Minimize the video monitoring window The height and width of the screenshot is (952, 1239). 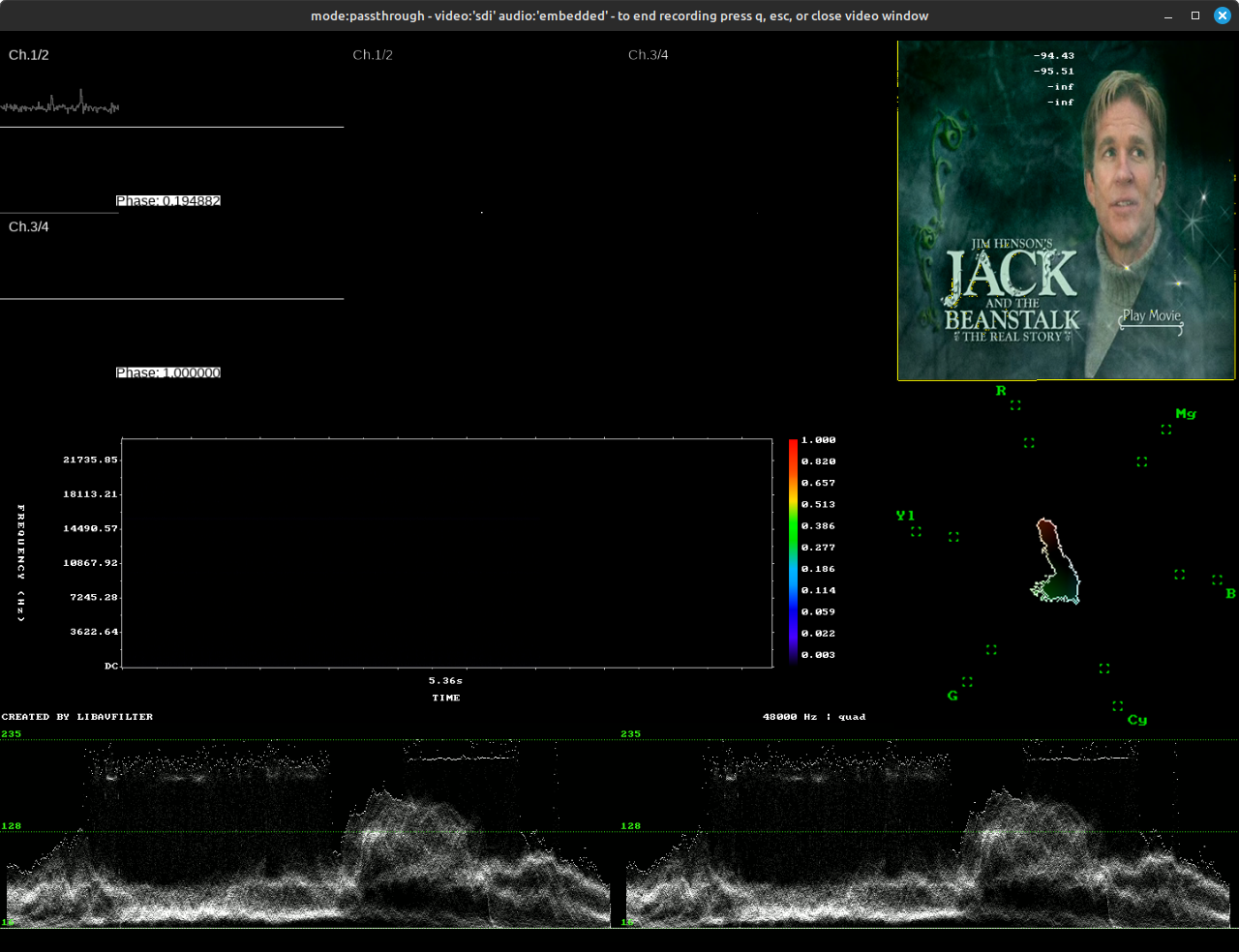(1169, 15)
